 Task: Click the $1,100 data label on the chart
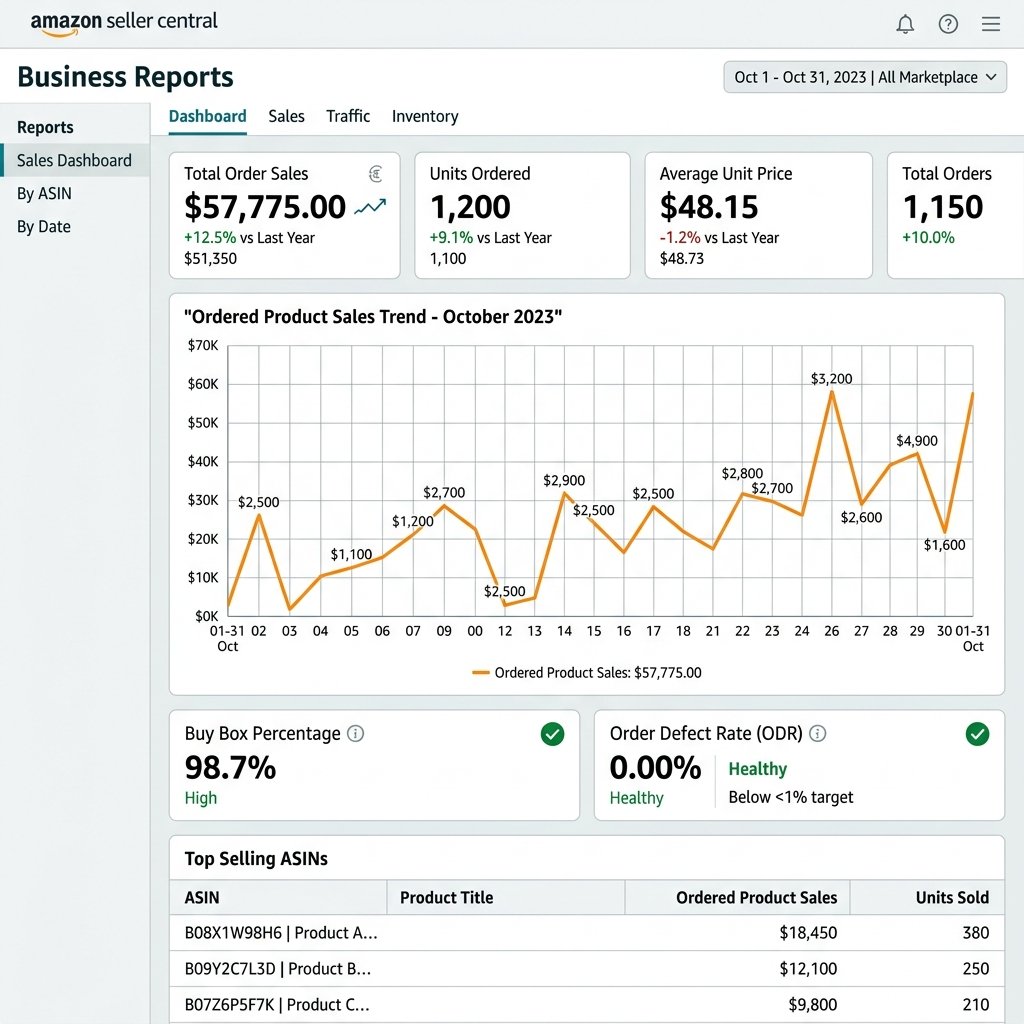click(x=351, y=554)
